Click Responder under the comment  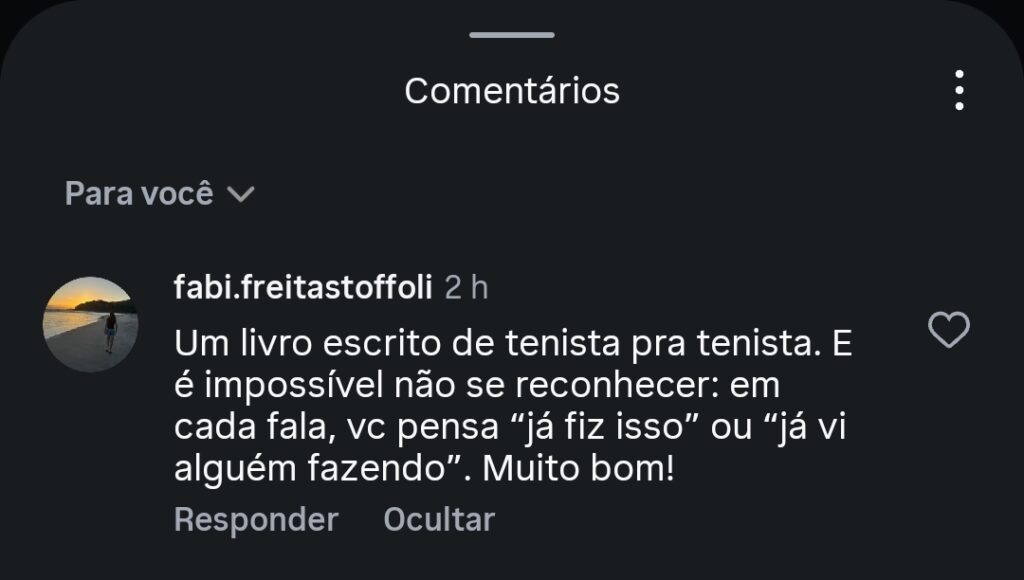[x=256, y=520]
